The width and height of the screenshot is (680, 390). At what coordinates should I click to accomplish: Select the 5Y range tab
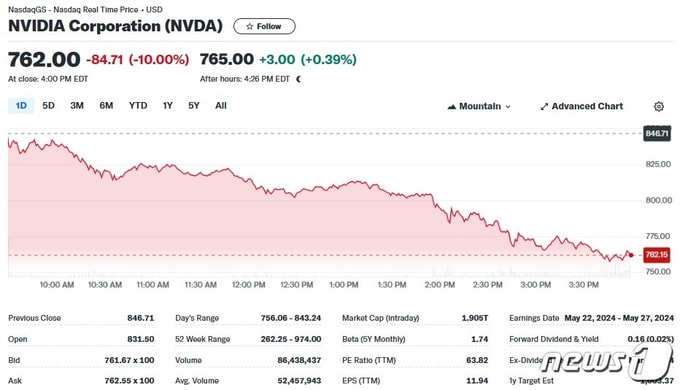tap(194, 105)
